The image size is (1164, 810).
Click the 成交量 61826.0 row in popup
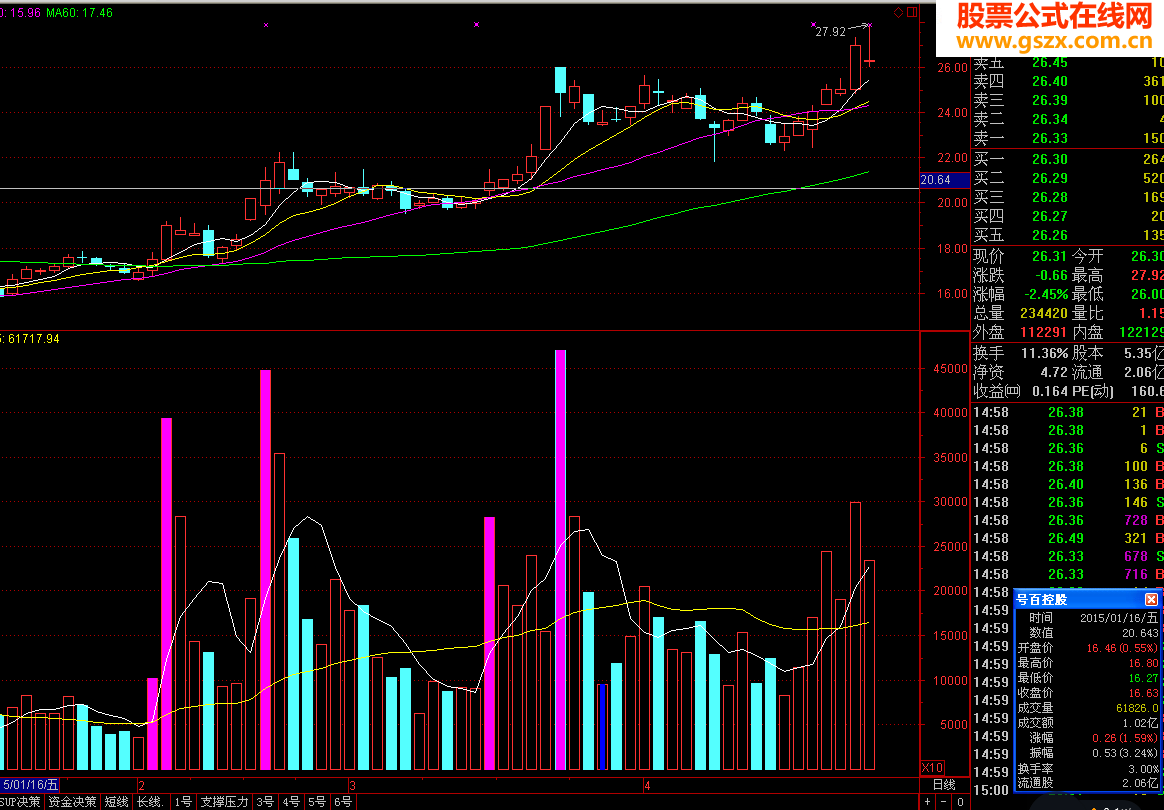tap(1088, 708)
